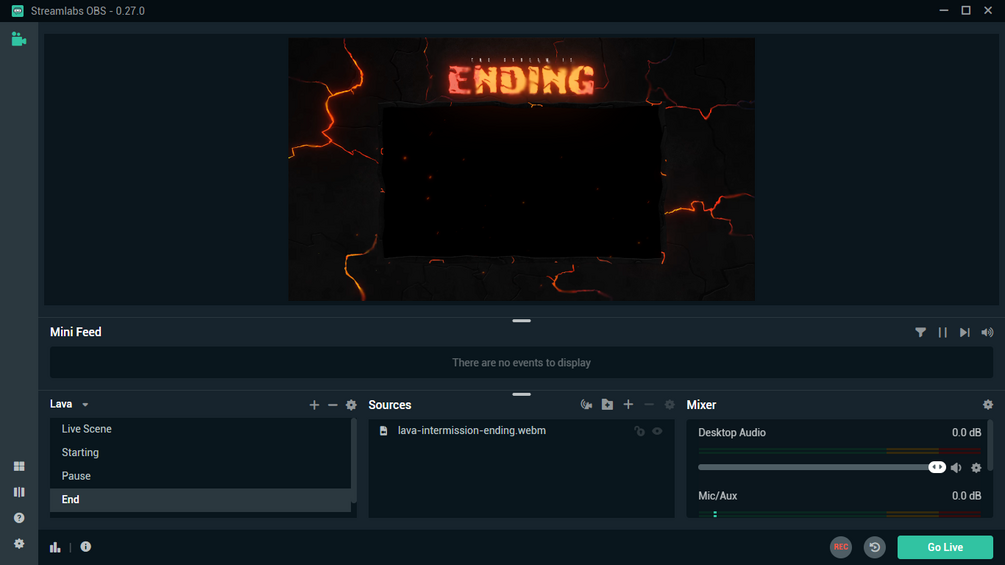Maximize the Streamlabs OBS window
This screenshot has height=565, width=1005.
click(966, 10)
